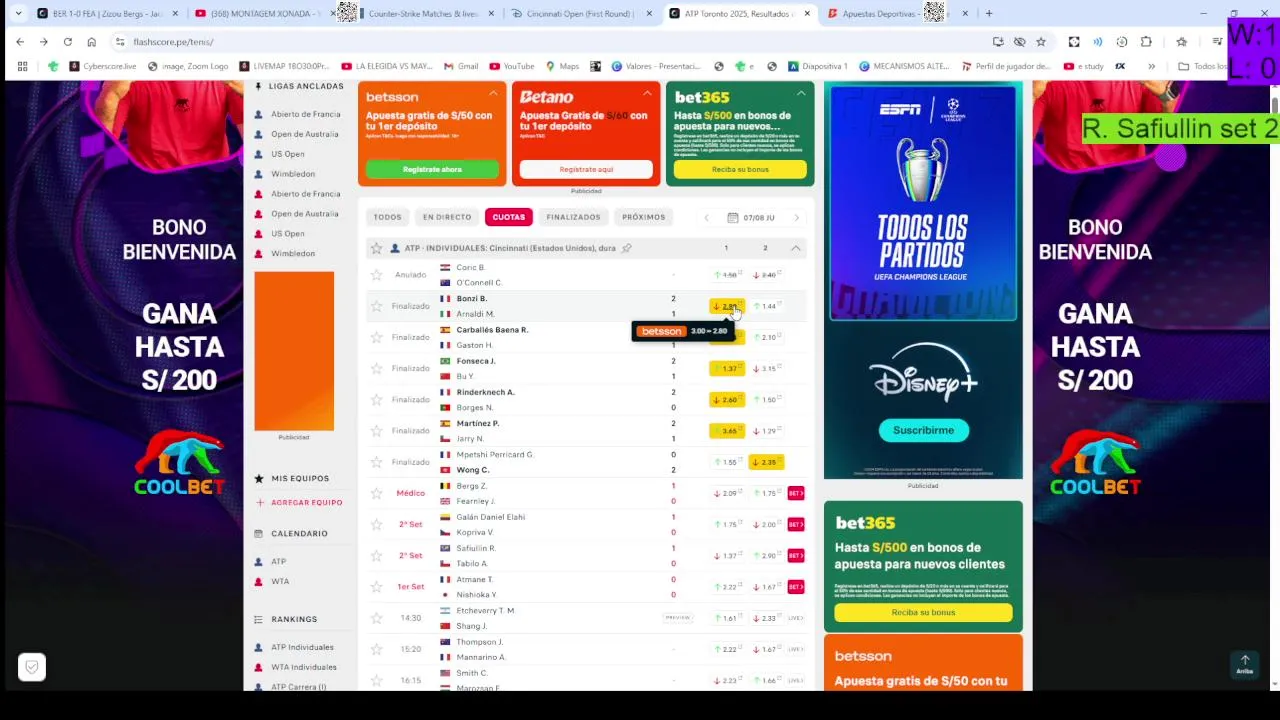Star the Martínez P. vs Jarry match

click(377, 430)
